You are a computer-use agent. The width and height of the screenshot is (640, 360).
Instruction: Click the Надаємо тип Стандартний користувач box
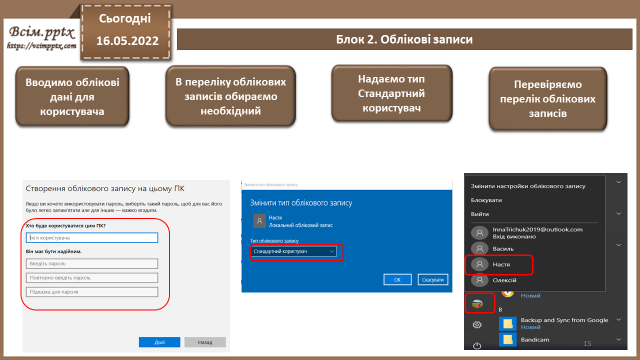click(x=392, y=93)
